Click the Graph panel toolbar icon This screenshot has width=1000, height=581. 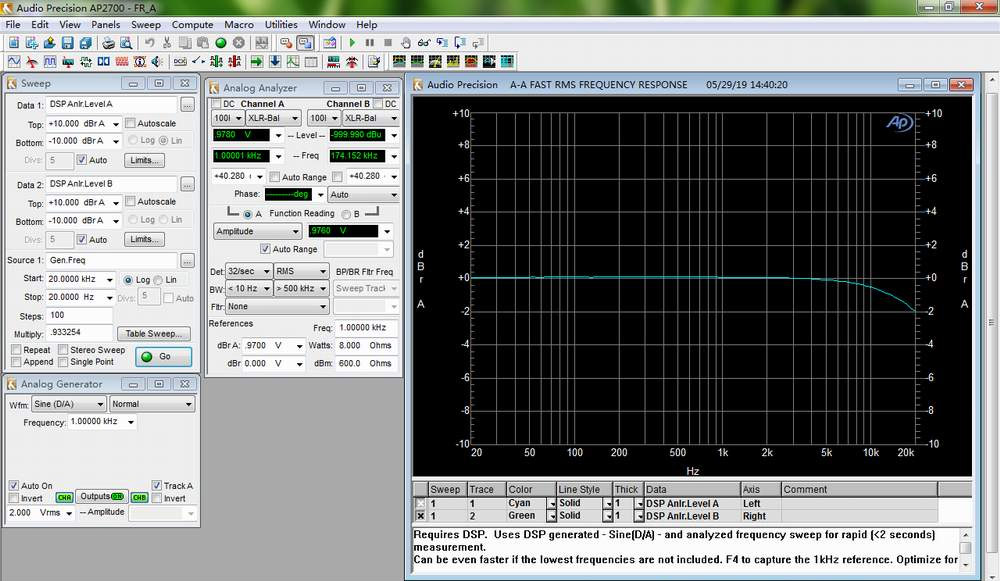click(x=293, y=61)
